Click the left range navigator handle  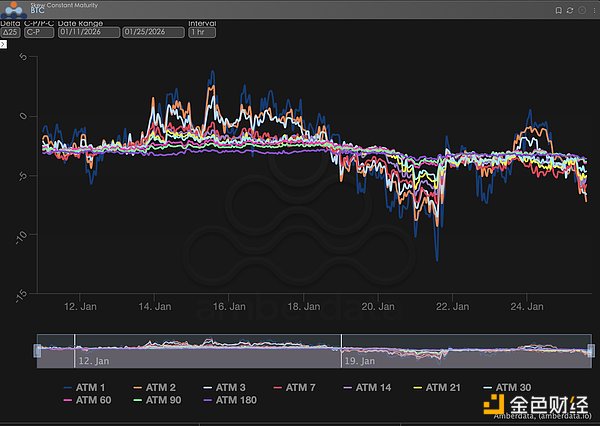[38, 350]
